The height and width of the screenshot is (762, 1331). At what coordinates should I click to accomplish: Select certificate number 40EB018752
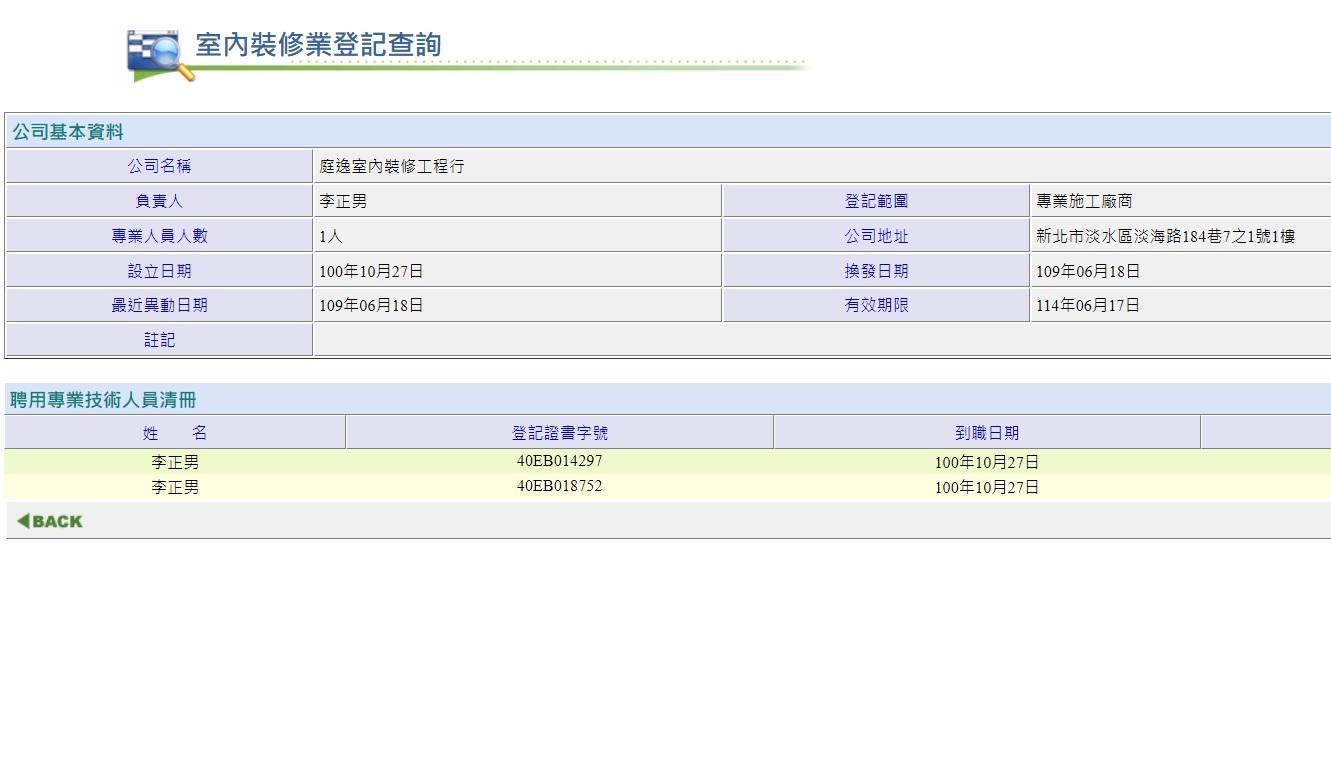coord(558,486)
